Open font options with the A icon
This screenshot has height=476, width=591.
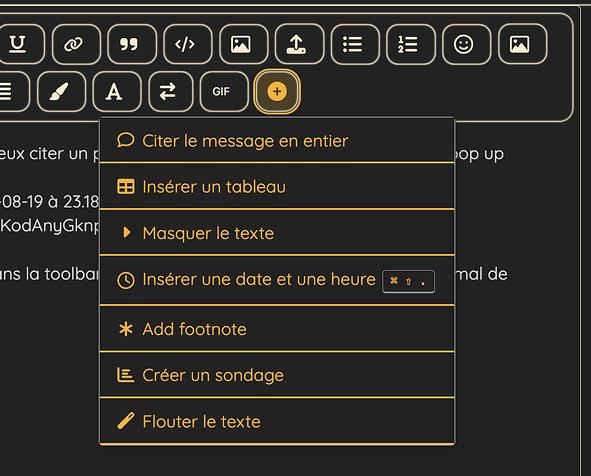pyautogui.click(x=117, y=92)
